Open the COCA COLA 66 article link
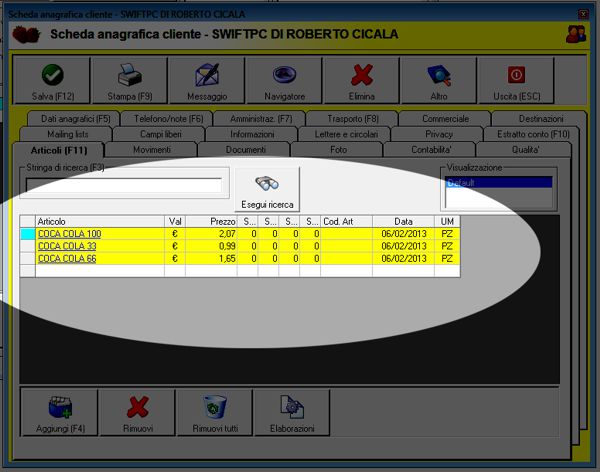The width and height of the screenshot is (600, 472). (x=67, y=259)
